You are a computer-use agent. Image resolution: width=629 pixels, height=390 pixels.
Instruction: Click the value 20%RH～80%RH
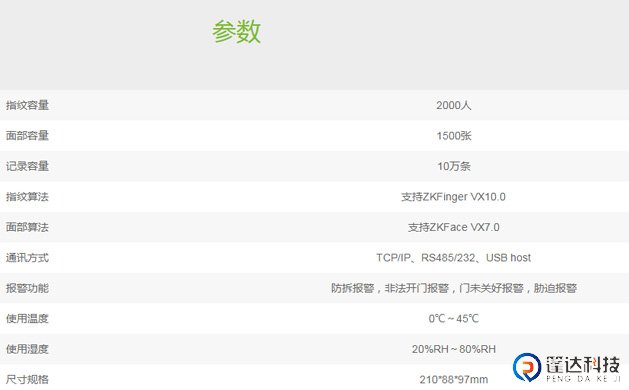[x=454, y=349]
